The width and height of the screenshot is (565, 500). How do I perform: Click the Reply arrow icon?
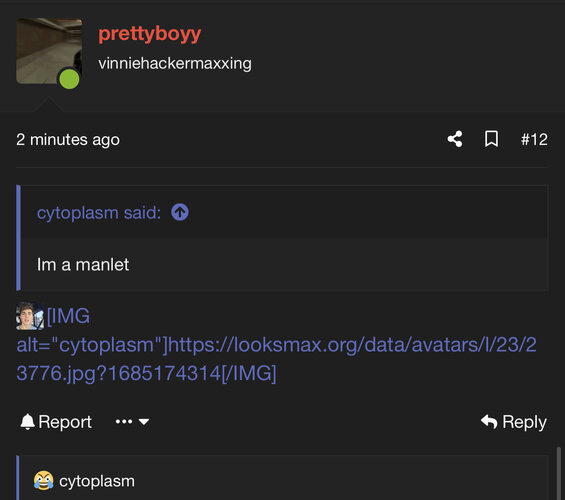489,421
